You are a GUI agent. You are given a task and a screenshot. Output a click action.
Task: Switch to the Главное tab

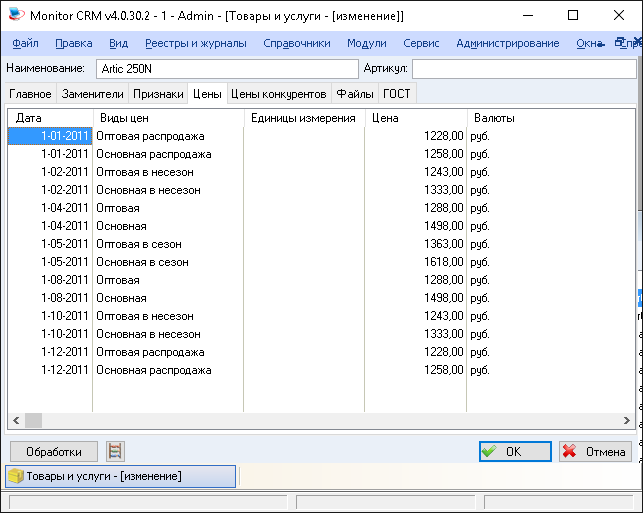click(x=30, y=94)
